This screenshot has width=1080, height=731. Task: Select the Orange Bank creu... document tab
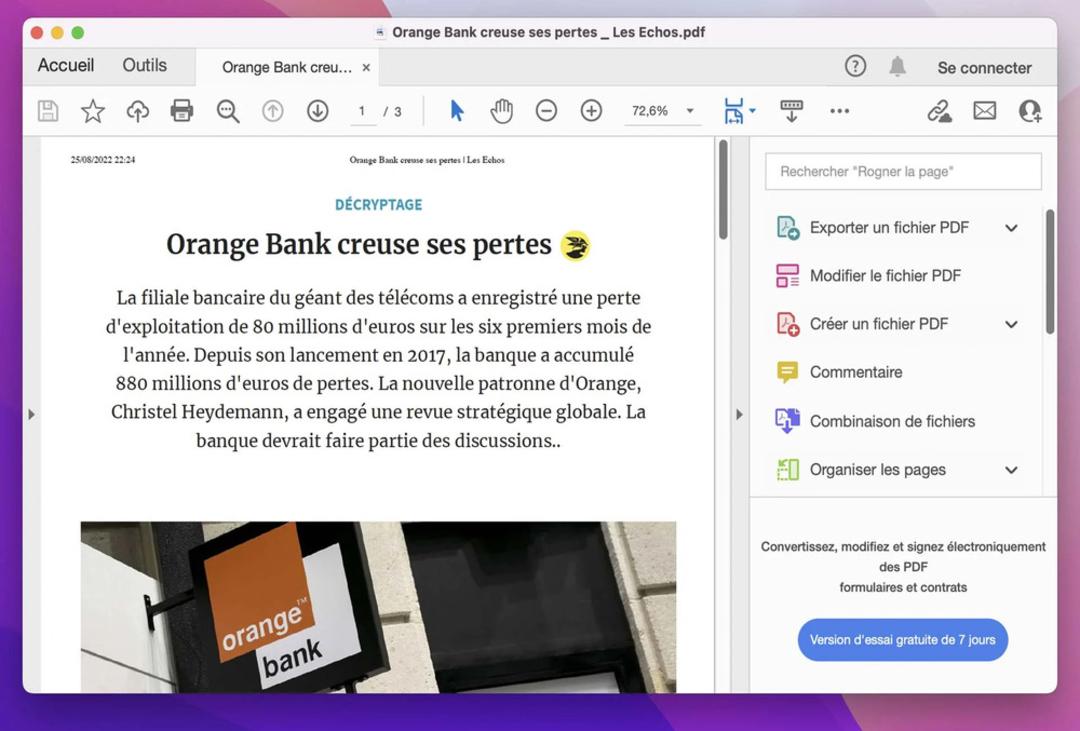click(x=287, y=68)
